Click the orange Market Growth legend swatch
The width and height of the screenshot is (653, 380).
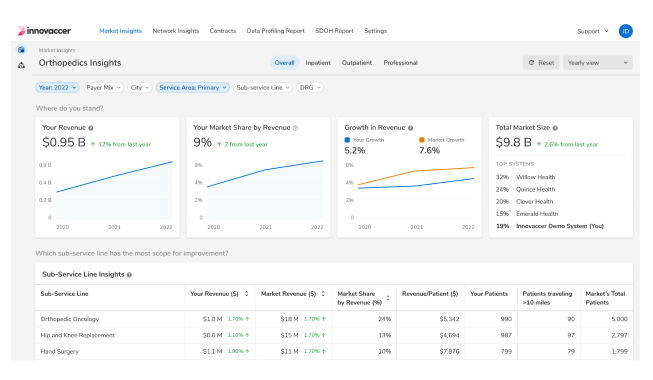tap(422, 140)
